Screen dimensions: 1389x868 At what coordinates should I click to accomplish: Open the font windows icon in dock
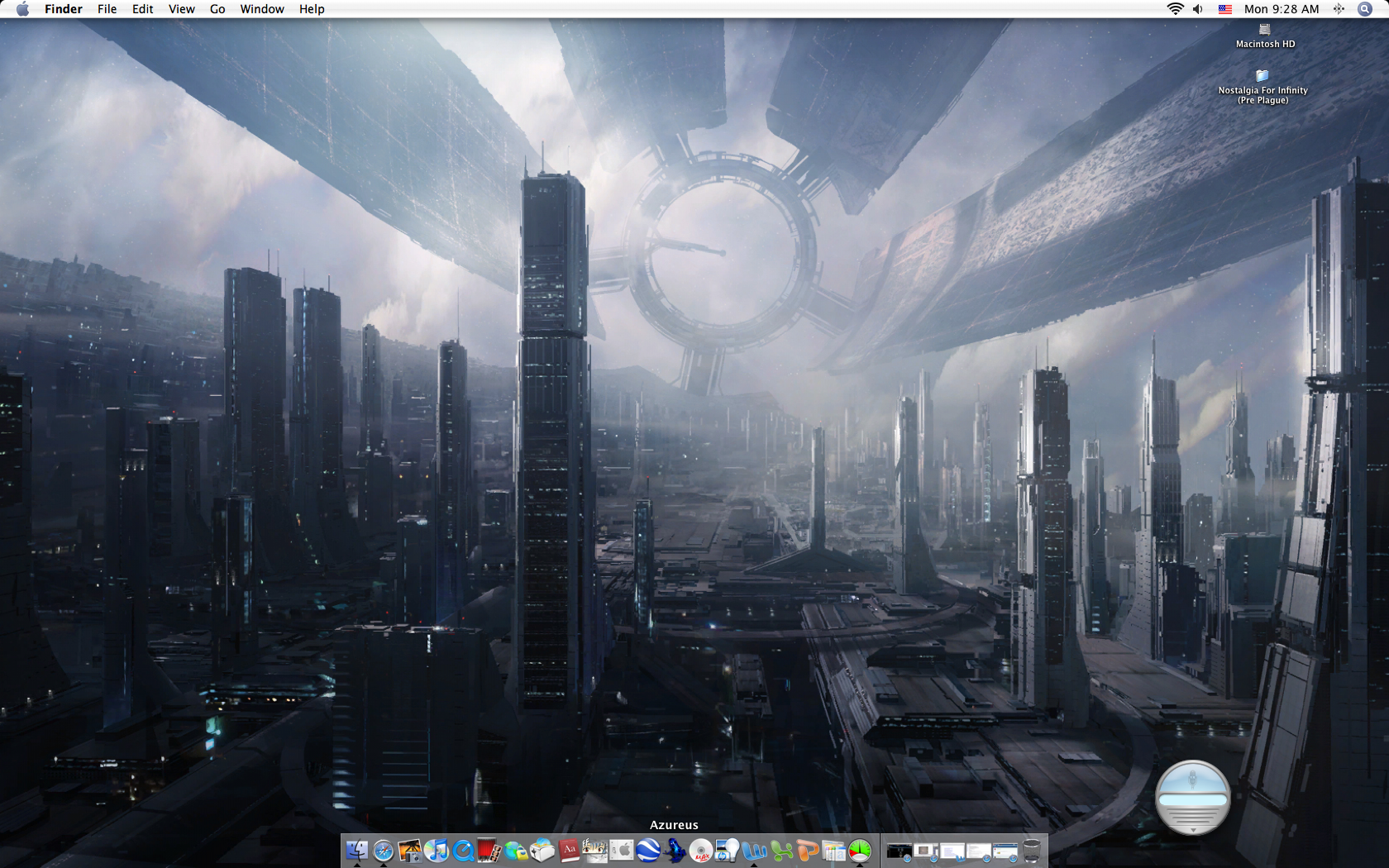[833, 850]
